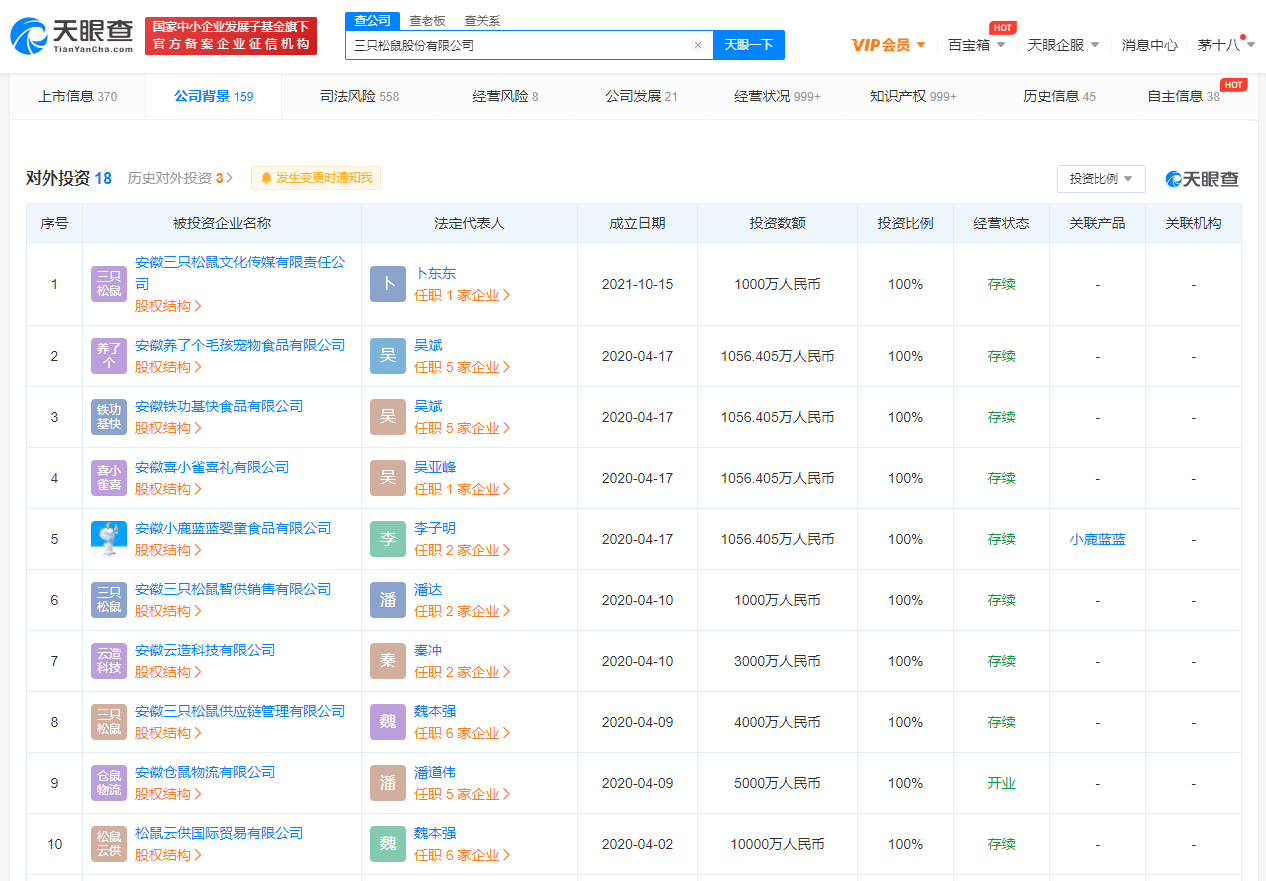Click 魏本强's avatar in the 供应链管理 row

coord(388,722)
